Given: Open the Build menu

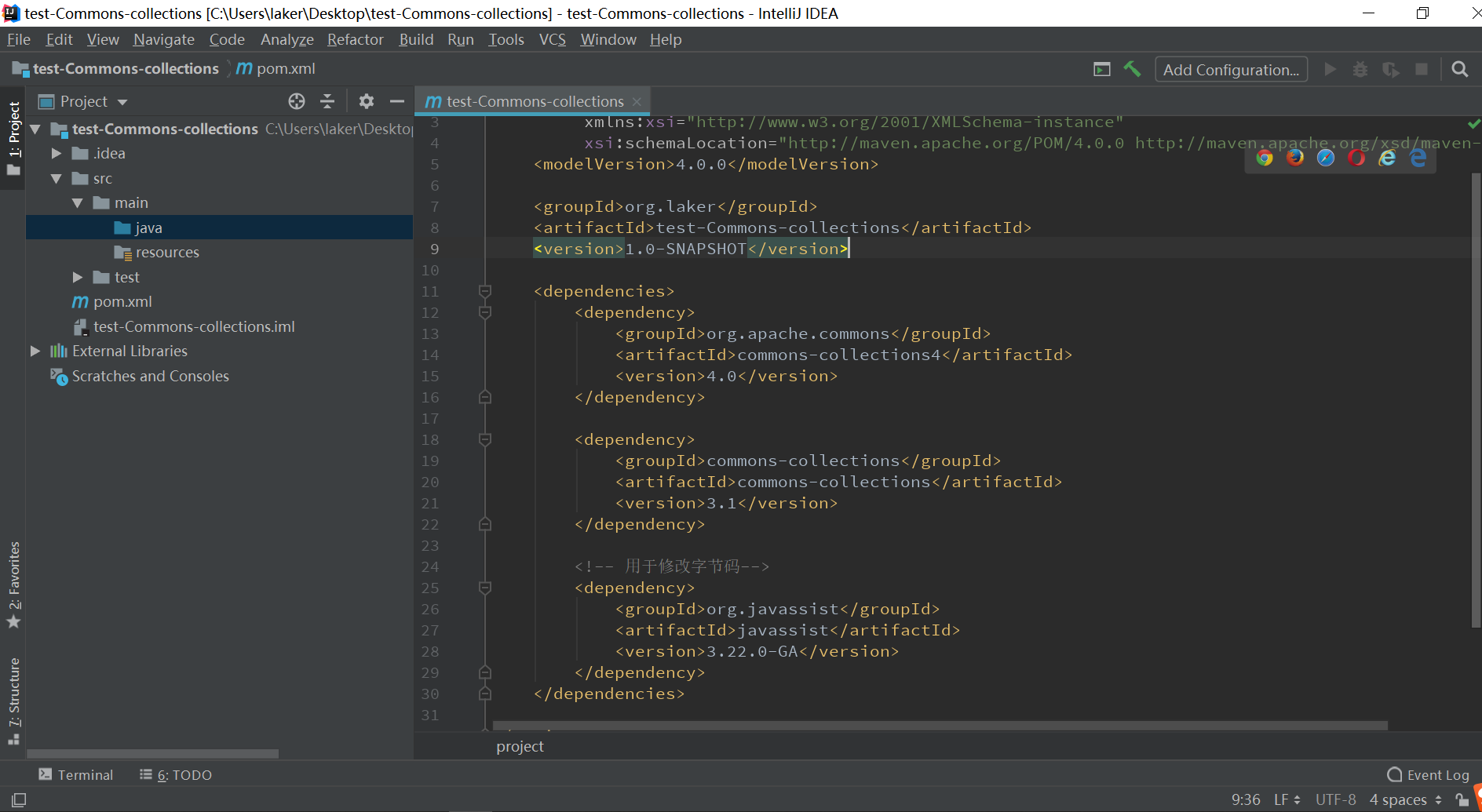Looking at the screenshot, I should (x=415, y=39).
